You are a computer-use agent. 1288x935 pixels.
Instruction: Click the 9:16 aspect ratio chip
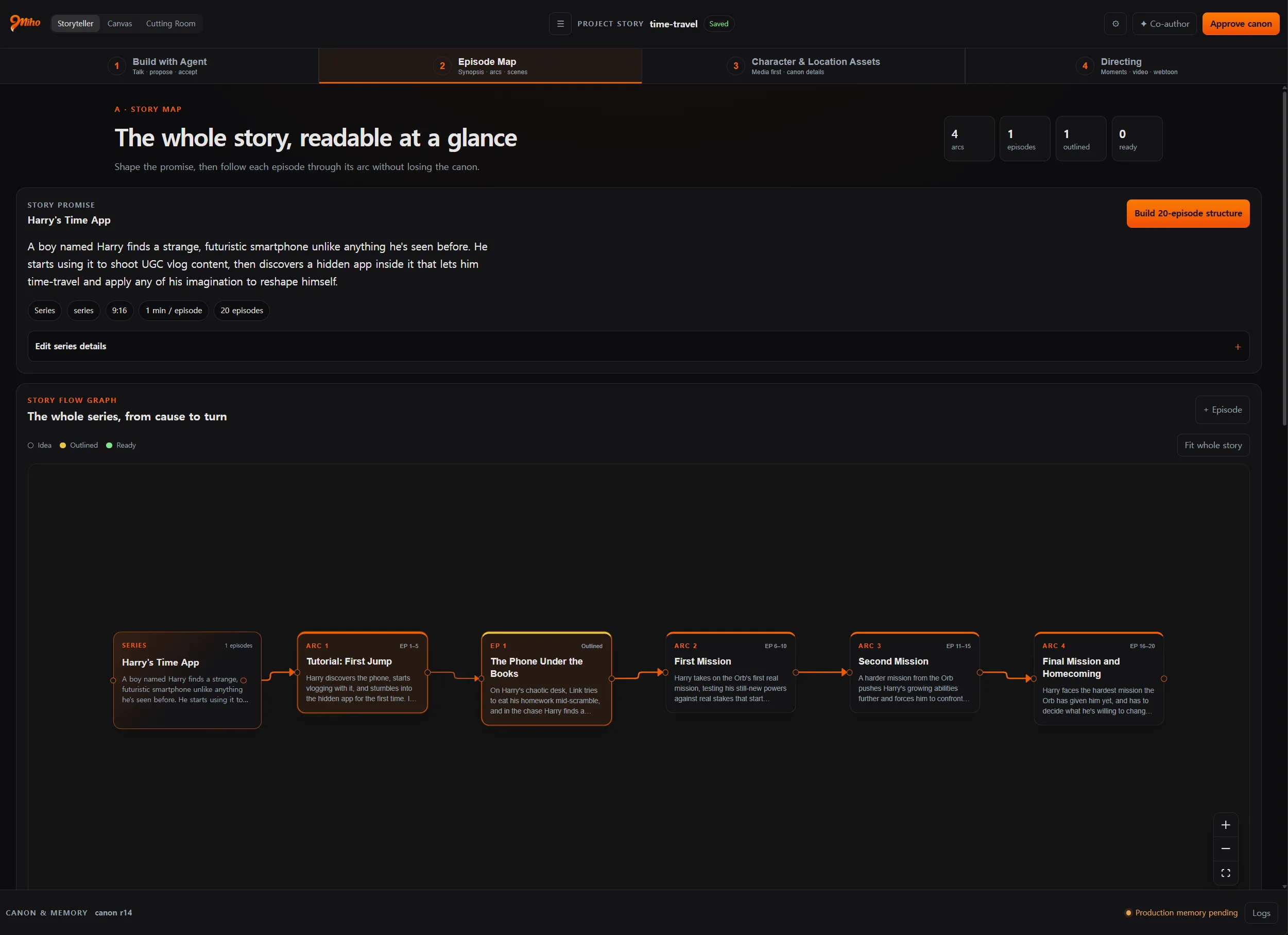[119, 311]
